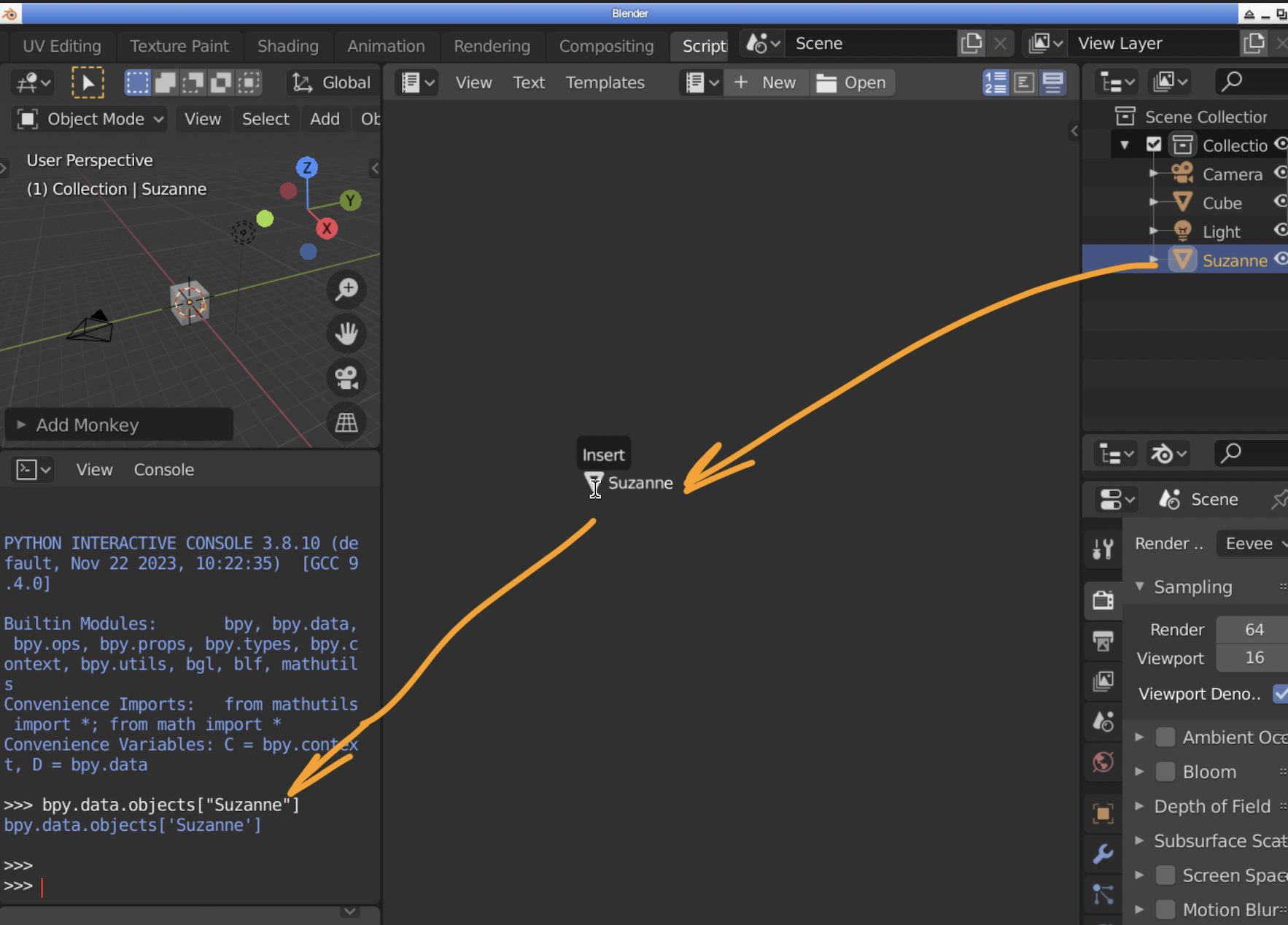Toggle the Collection exclude checkbox
Viewport: 1288px width, 925px height.
pos(1153,144)
